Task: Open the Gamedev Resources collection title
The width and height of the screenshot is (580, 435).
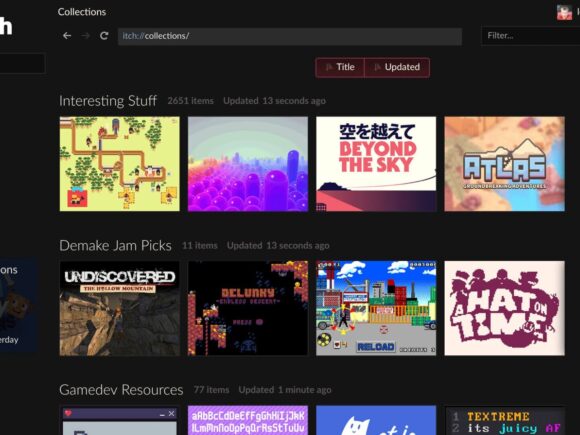Action: [121, 390]
